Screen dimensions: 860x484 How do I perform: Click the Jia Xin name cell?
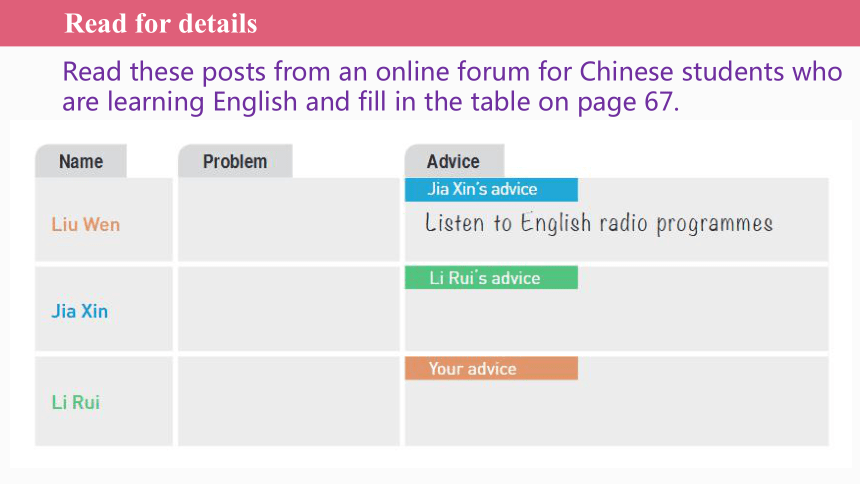coord(104,309)
